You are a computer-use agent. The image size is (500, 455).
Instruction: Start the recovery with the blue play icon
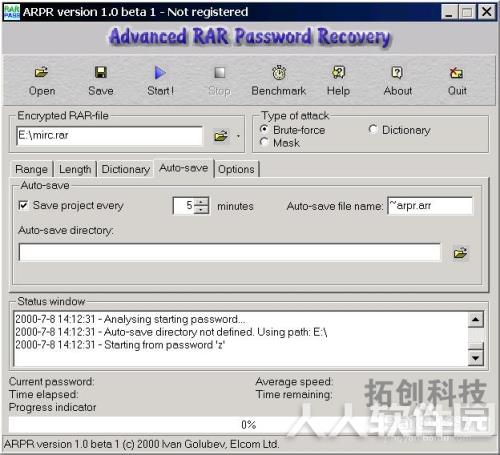pyautogui.click(x=160, y=72)
